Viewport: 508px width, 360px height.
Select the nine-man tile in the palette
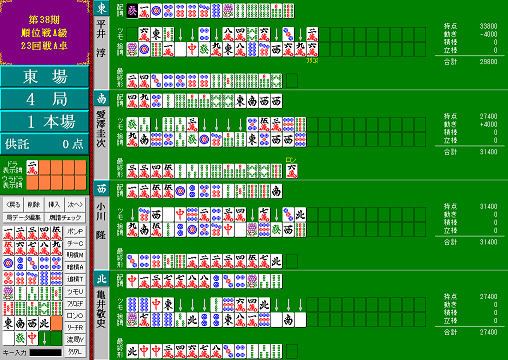tap(56, 248)
